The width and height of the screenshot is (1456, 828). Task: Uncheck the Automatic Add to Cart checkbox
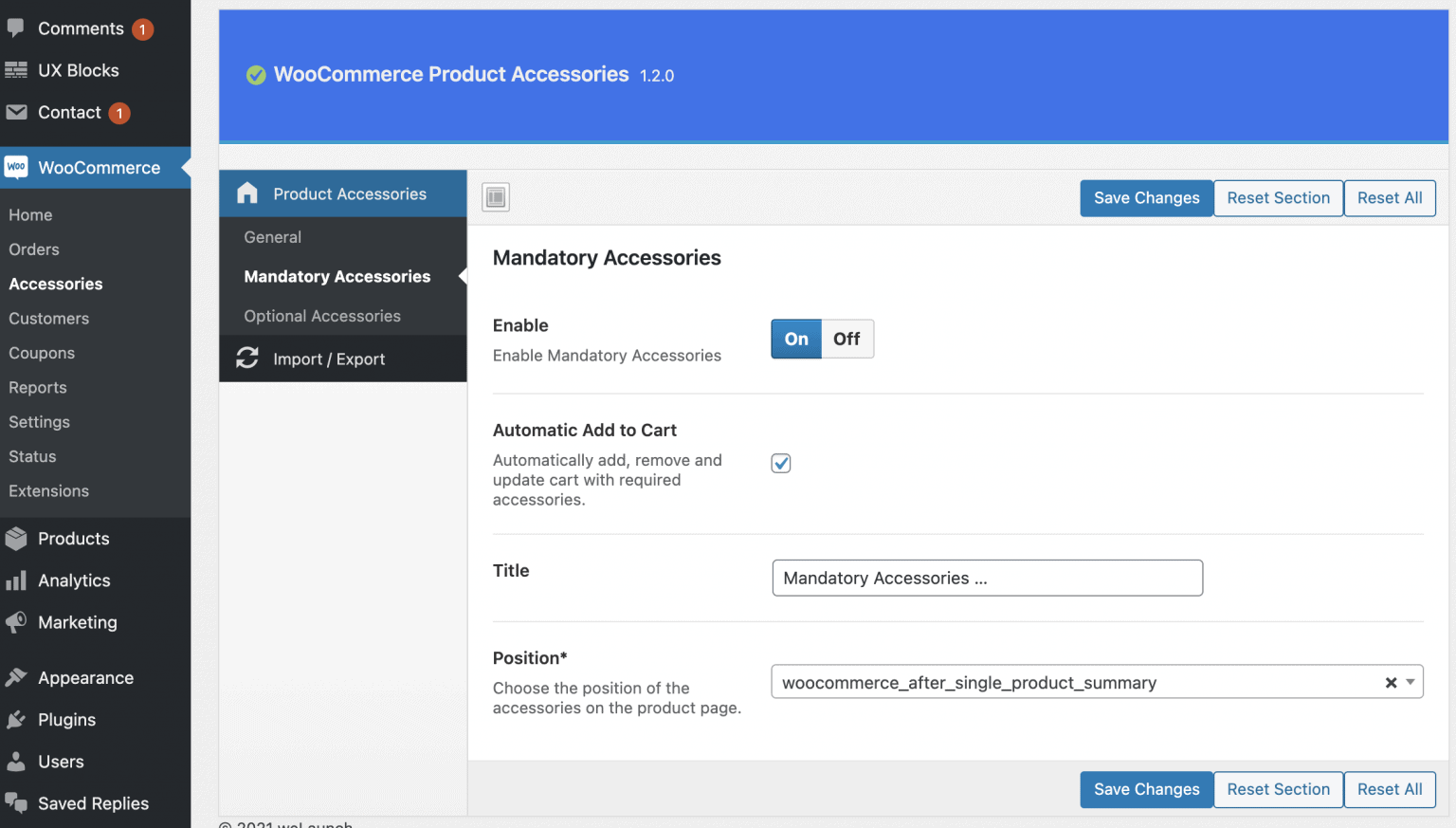(781, 463)
